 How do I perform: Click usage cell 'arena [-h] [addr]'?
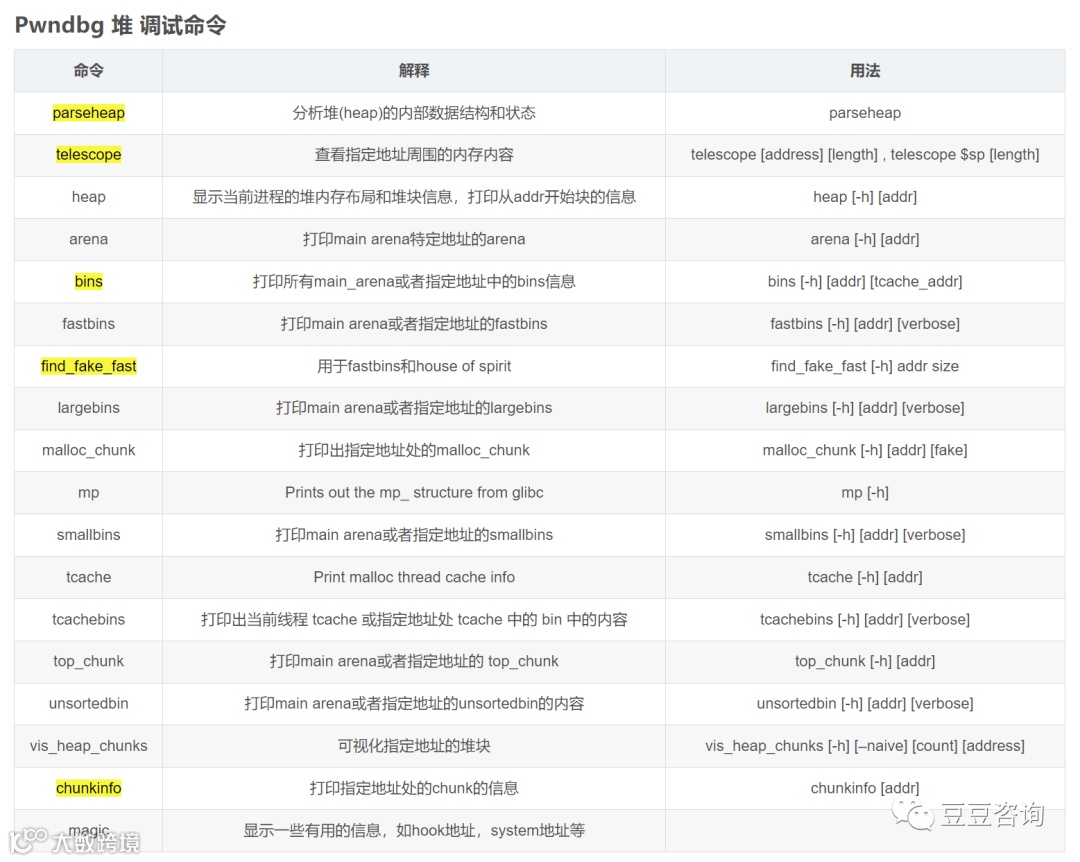864,239
